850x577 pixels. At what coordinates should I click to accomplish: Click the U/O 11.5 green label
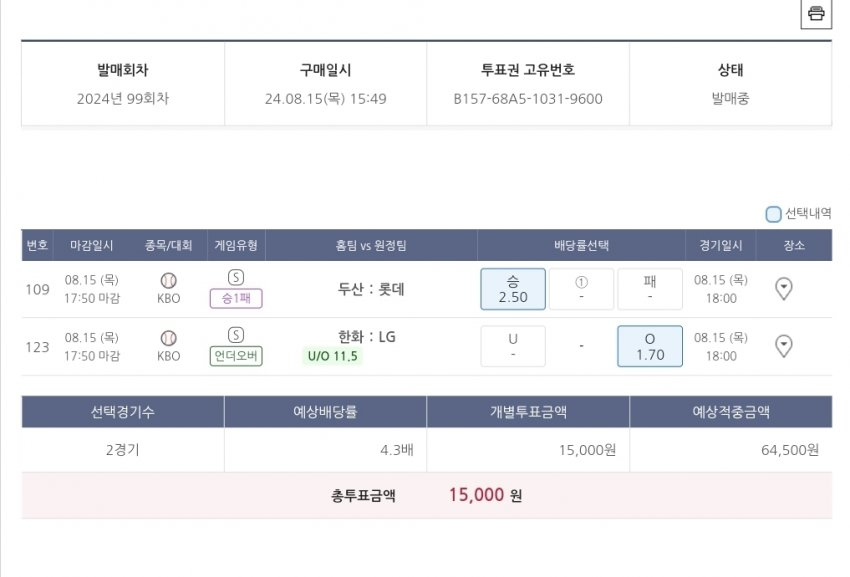pyautogui.click(x=332, y=356)
